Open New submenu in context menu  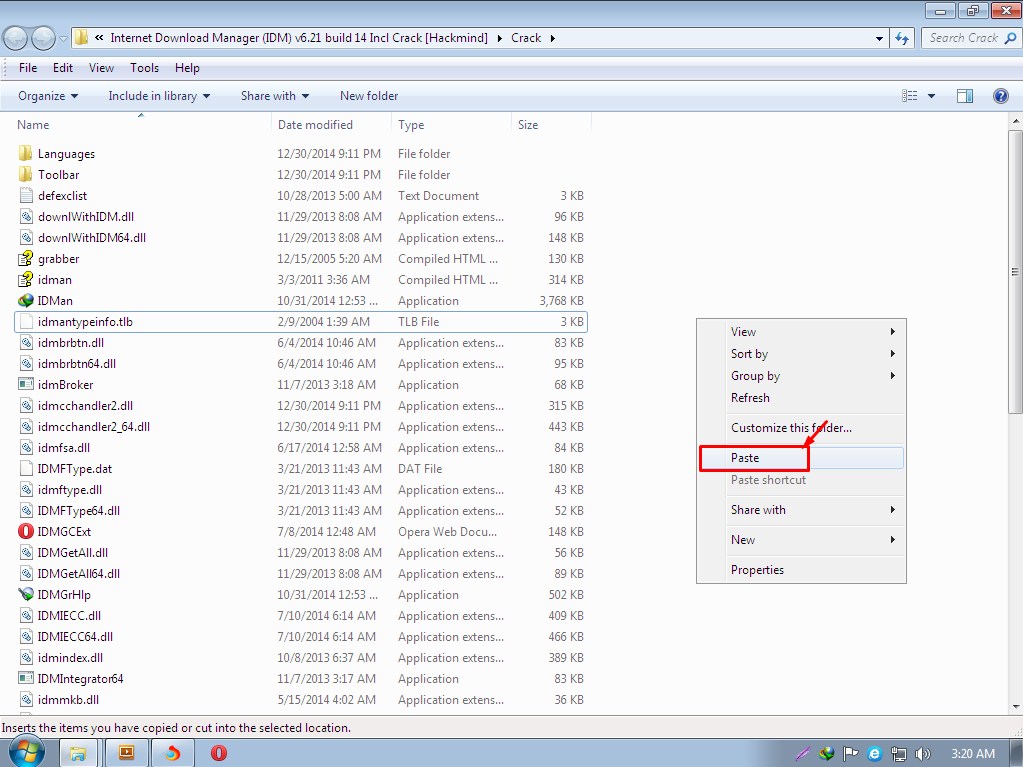(x=801, y=540)
